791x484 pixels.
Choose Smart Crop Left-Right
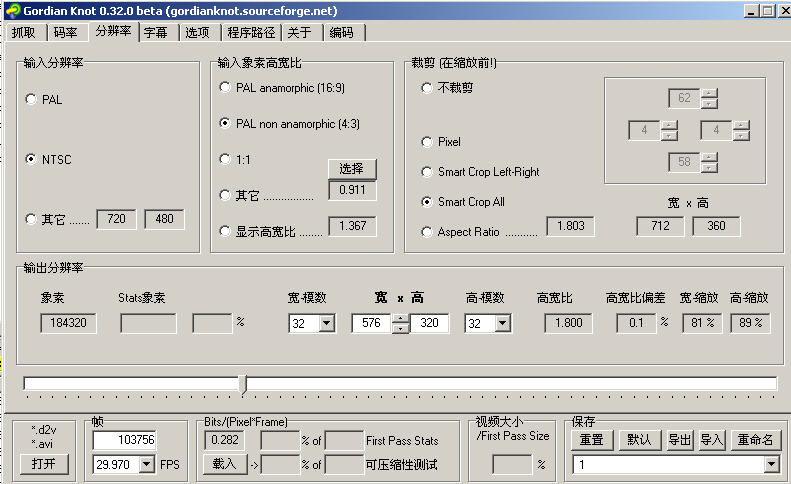tap(427, 172)
